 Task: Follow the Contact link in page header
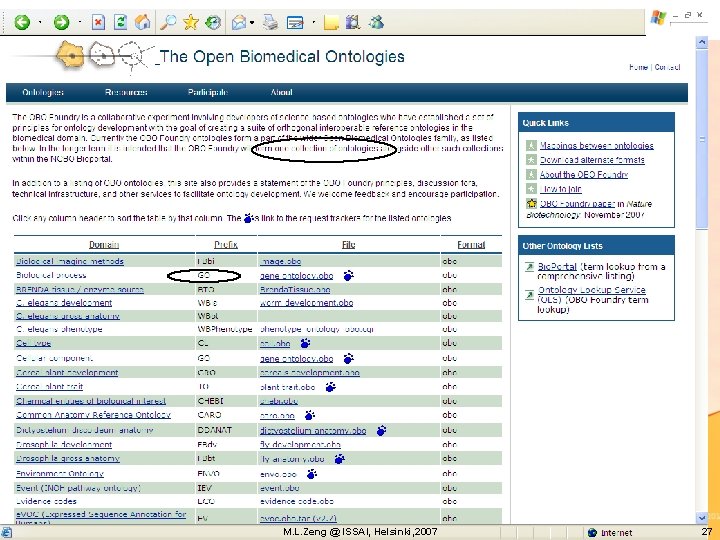click(667, 67)
